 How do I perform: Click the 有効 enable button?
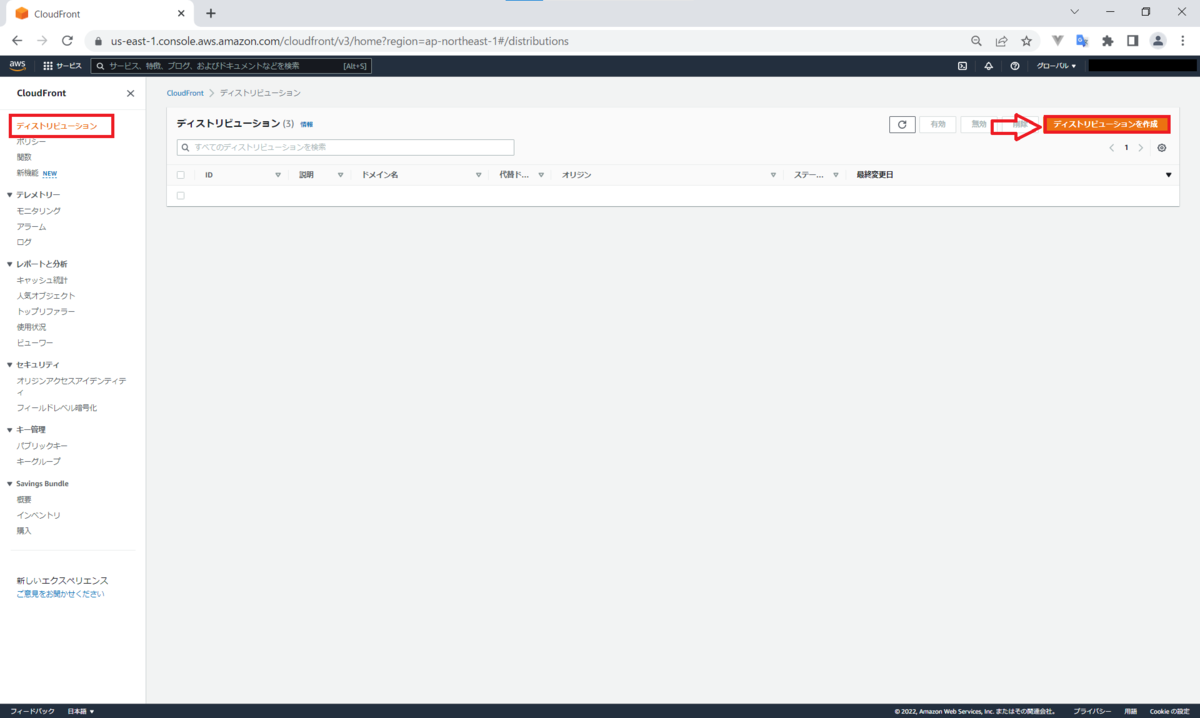pyautogui.click(x=938, y=124)
